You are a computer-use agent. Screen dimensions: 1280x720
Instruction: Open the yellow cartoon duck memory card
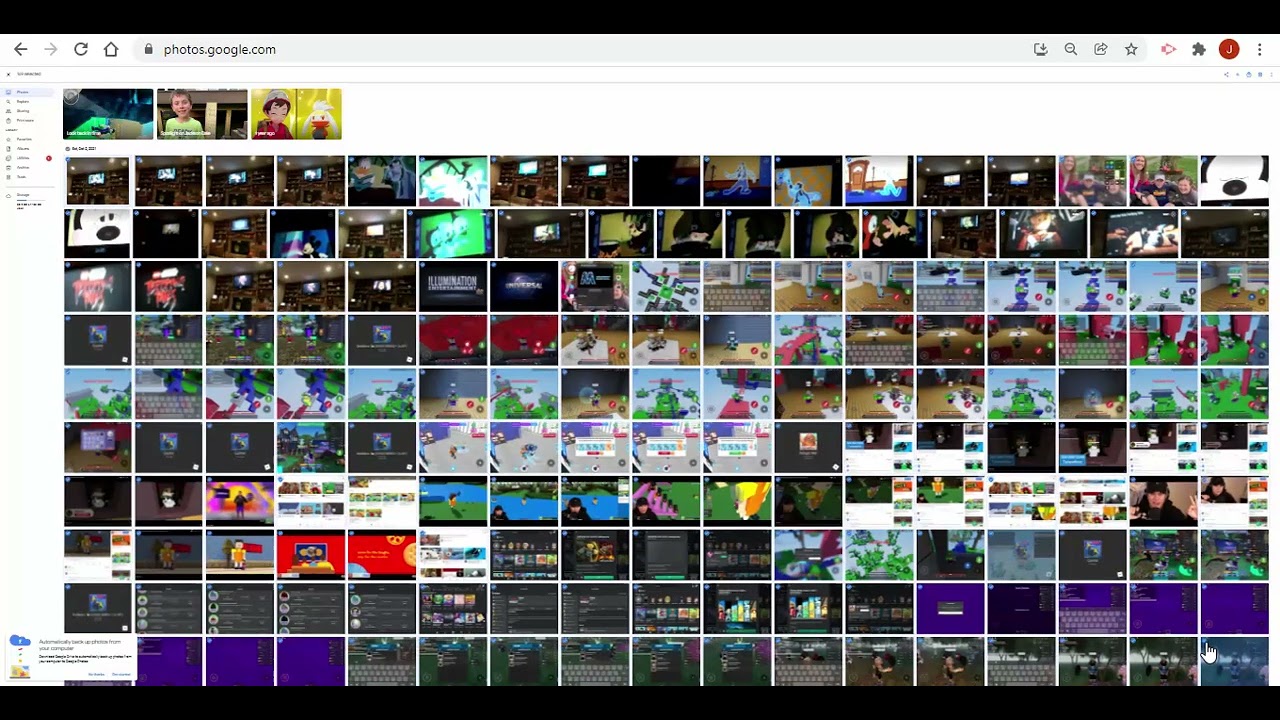pos(296,114)
